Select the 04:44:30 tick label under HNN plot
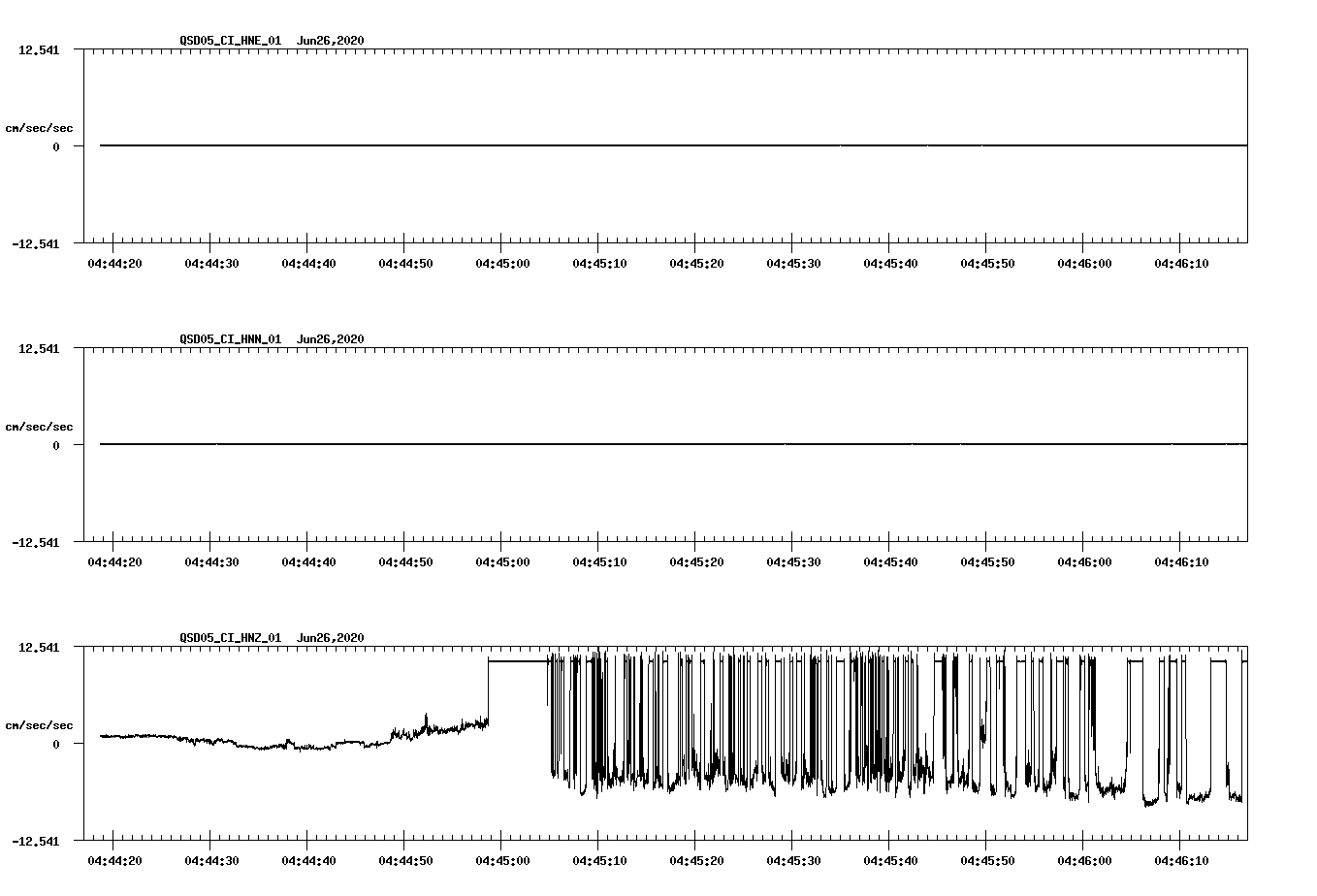The width and height of the screenshot is (1317, 896). click(211, 562)
